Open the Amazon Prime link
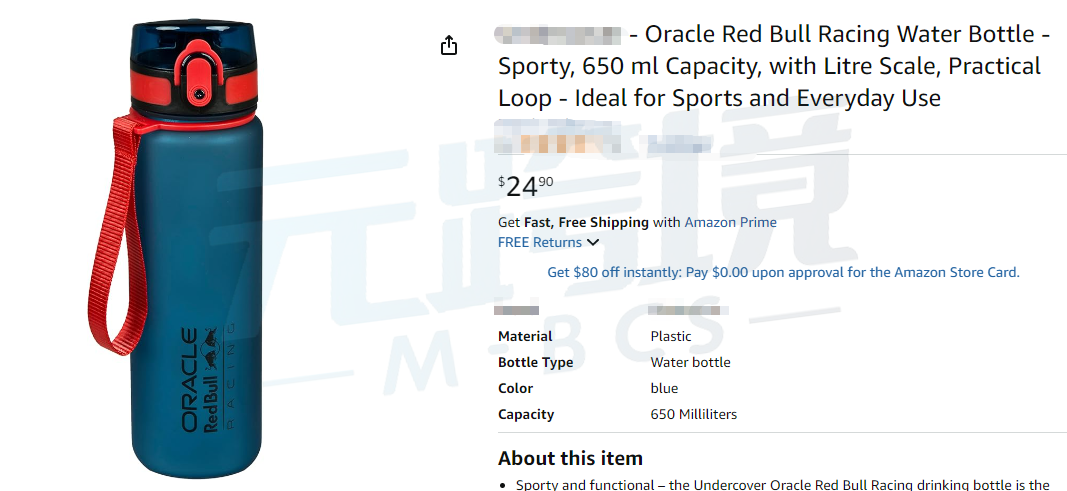This screenshot has height=491, width=1067. pyautogui.click(x=730, y=222)
